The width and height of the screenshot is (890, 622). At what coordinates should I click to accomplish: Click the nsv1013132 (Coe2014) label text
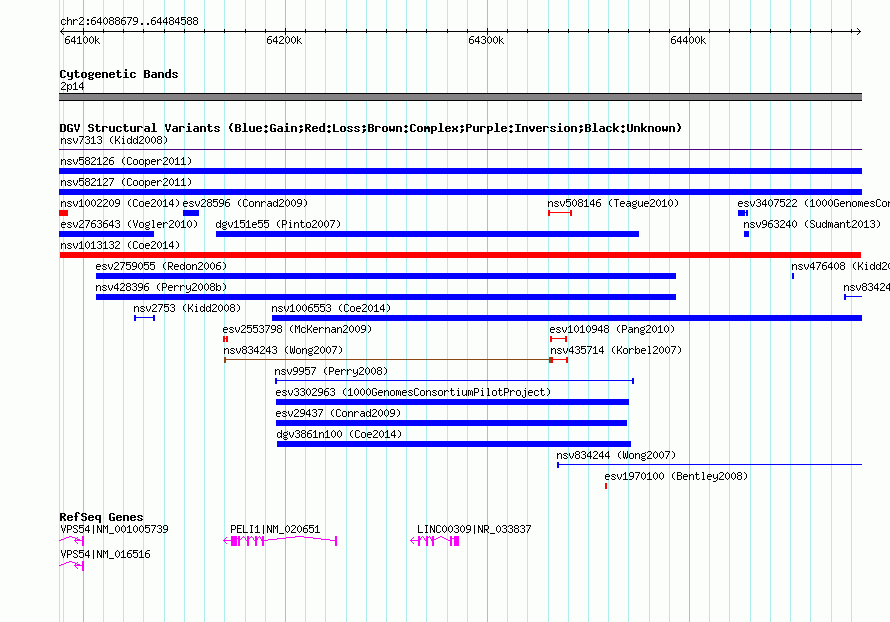pyautogui.click(x=120, y=245)
